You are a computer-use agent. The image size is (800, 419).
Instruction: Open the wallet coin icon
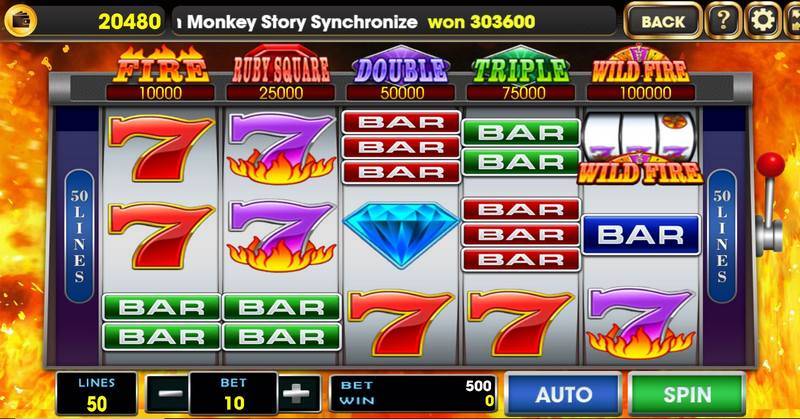[20, 20]
